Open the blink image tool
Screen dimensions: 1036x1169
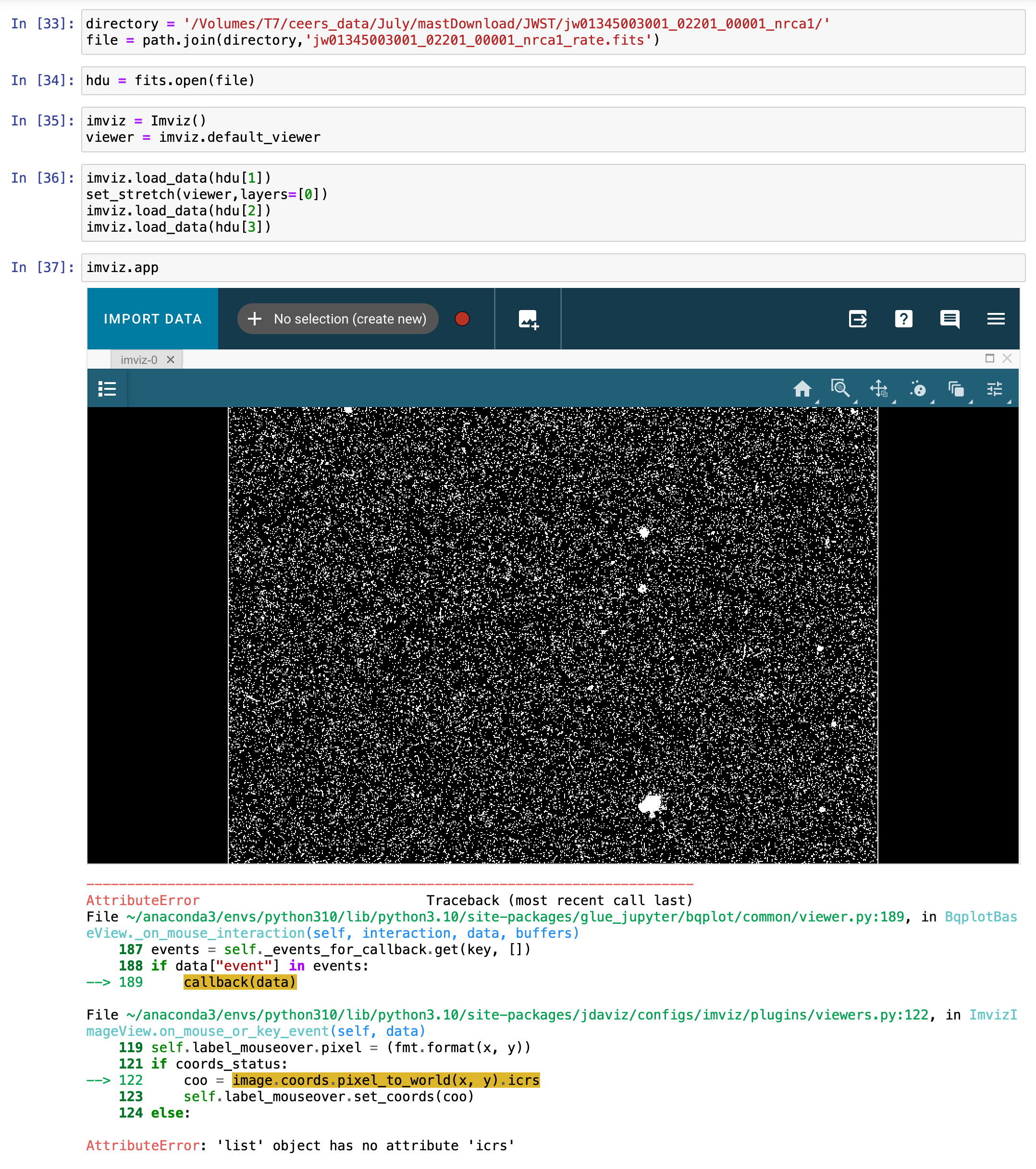click(918, 389)
